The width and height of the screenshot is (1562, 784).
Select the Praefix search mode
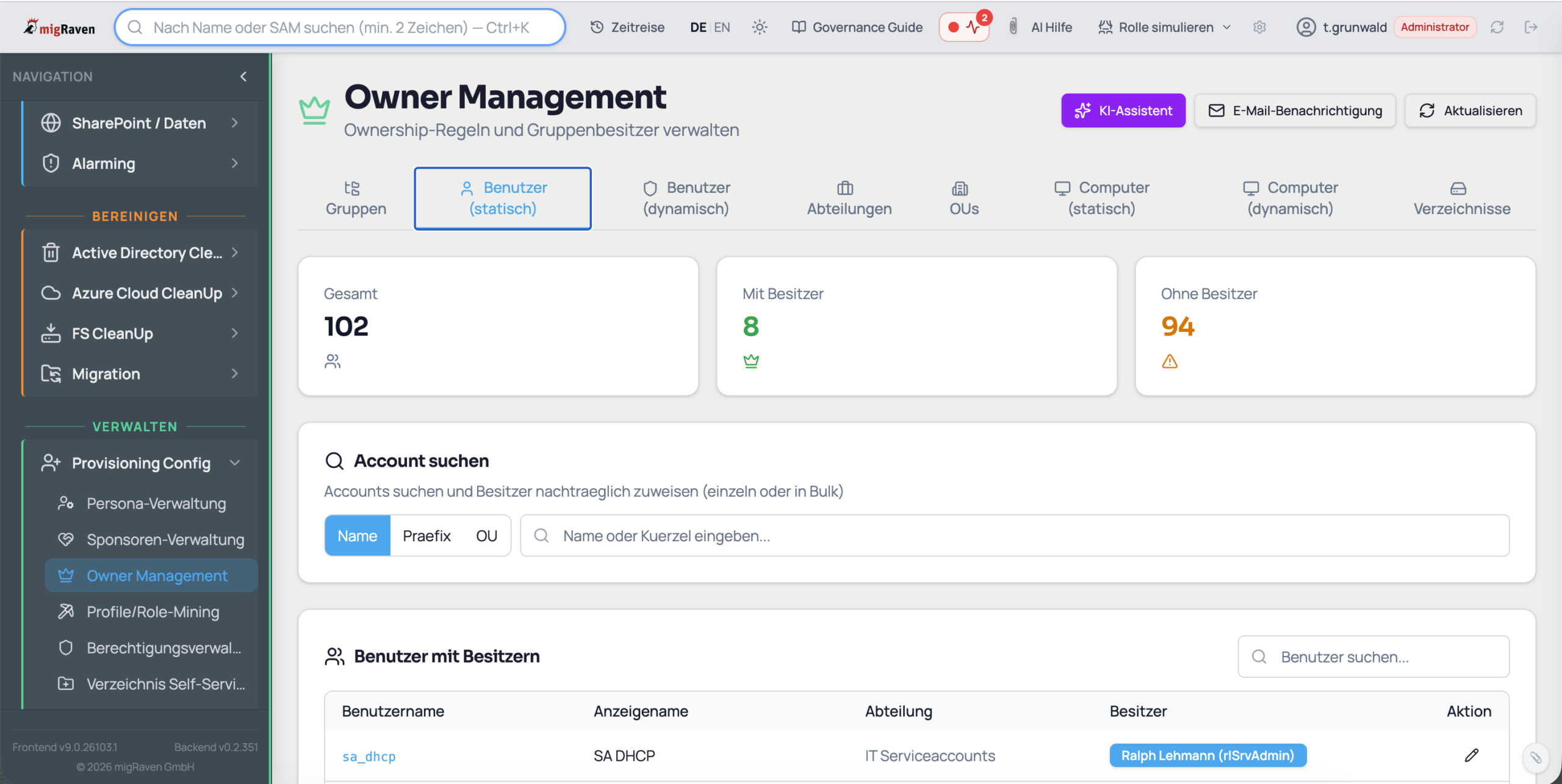pyautogui.click(x=426, y=536)
